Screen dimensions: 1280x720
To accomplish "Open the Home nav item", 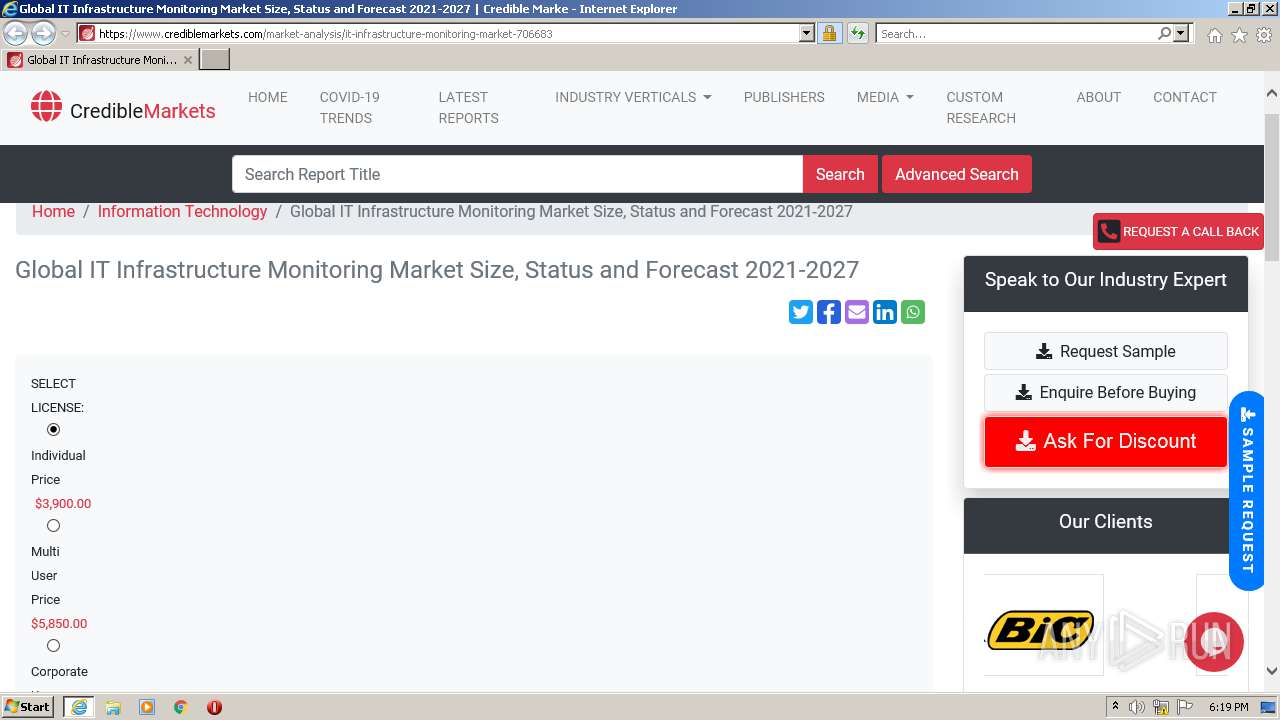I will tap(268, 97).
